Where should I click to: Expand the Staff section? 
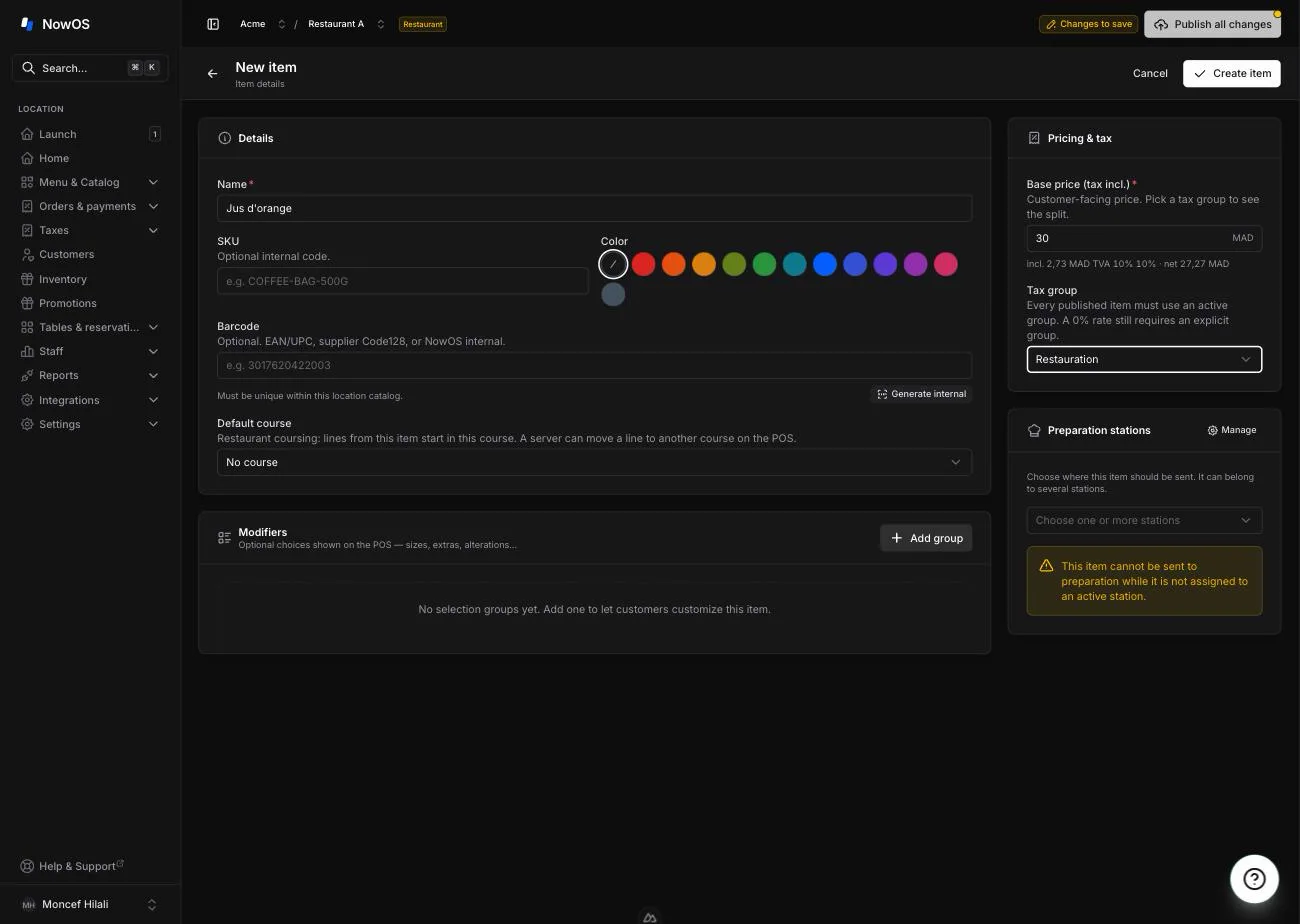click(90, 351)
